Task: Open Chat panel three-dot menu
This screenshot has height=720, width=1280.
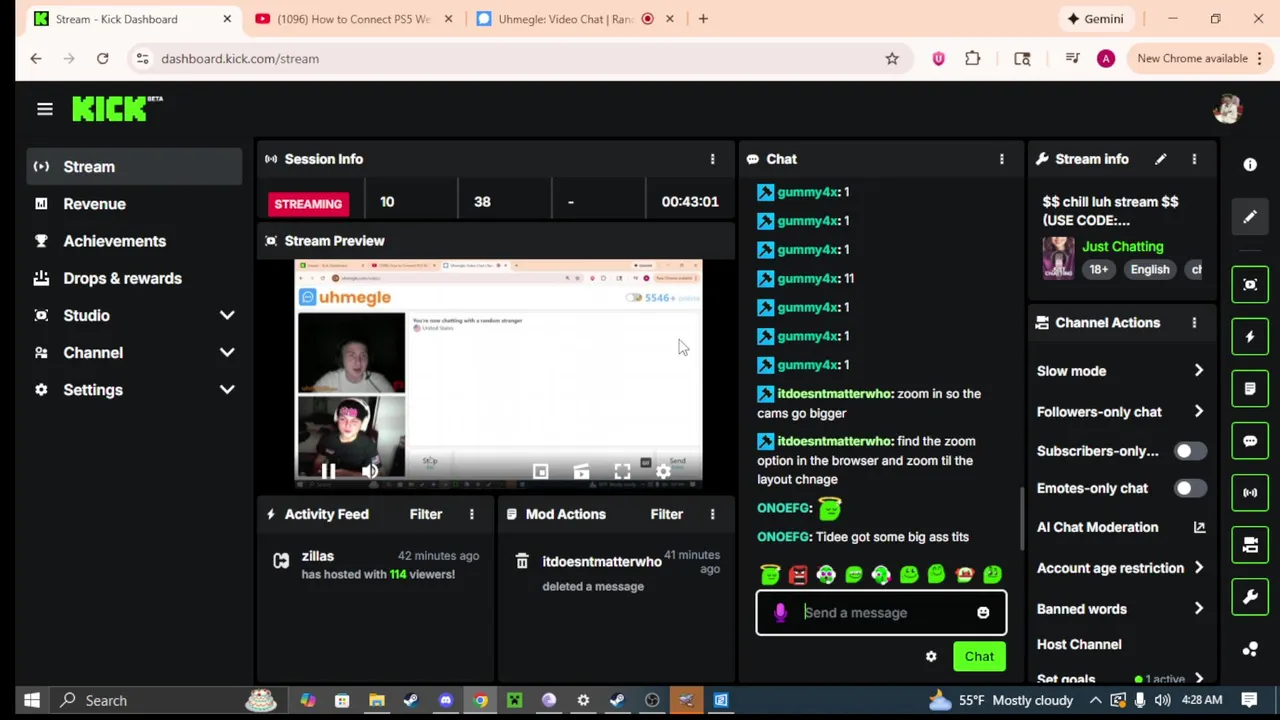Action: click(1001, 159)
